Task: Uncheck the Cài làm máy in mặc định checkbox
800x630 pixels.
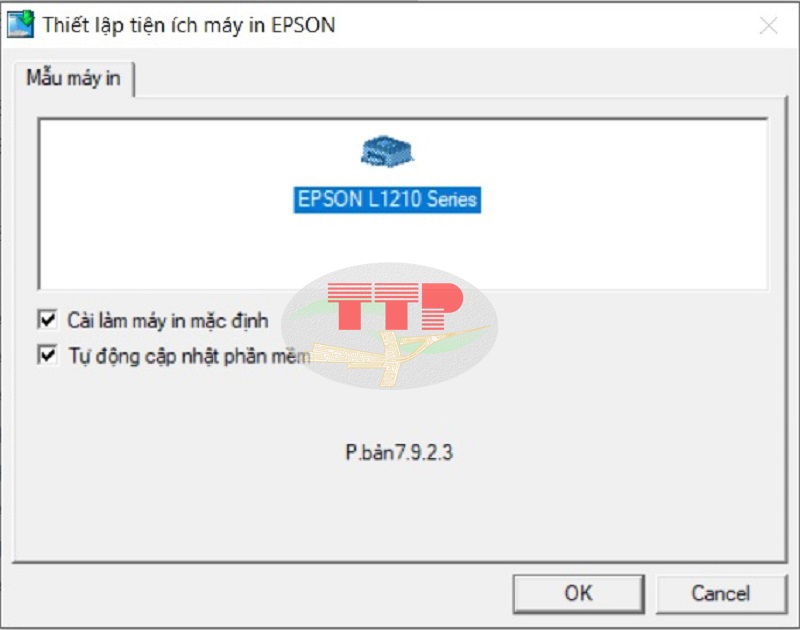Action: pyautogui.click(x=47, y=320)
